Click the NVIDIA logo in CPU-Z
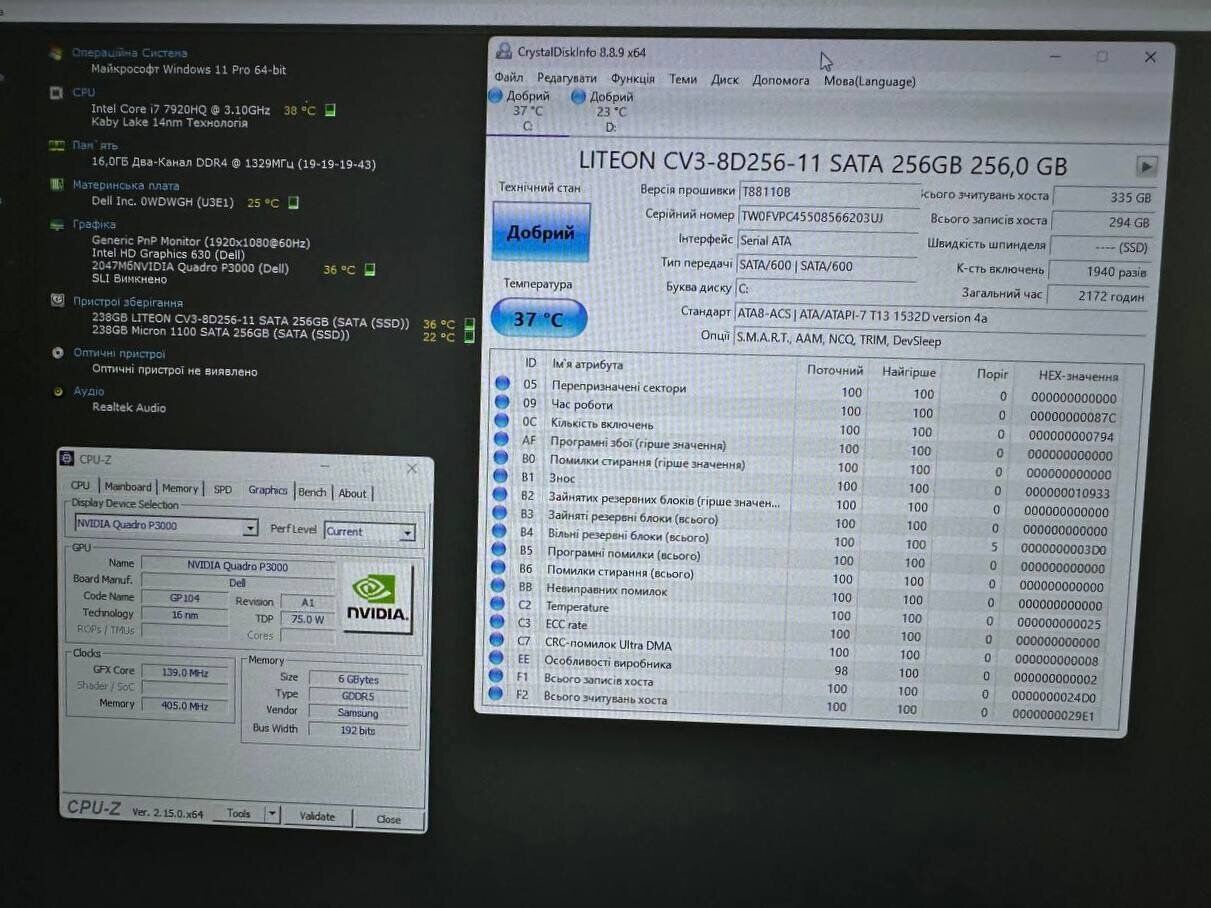This screenshot has height=908, width=1211. (377, 598)
